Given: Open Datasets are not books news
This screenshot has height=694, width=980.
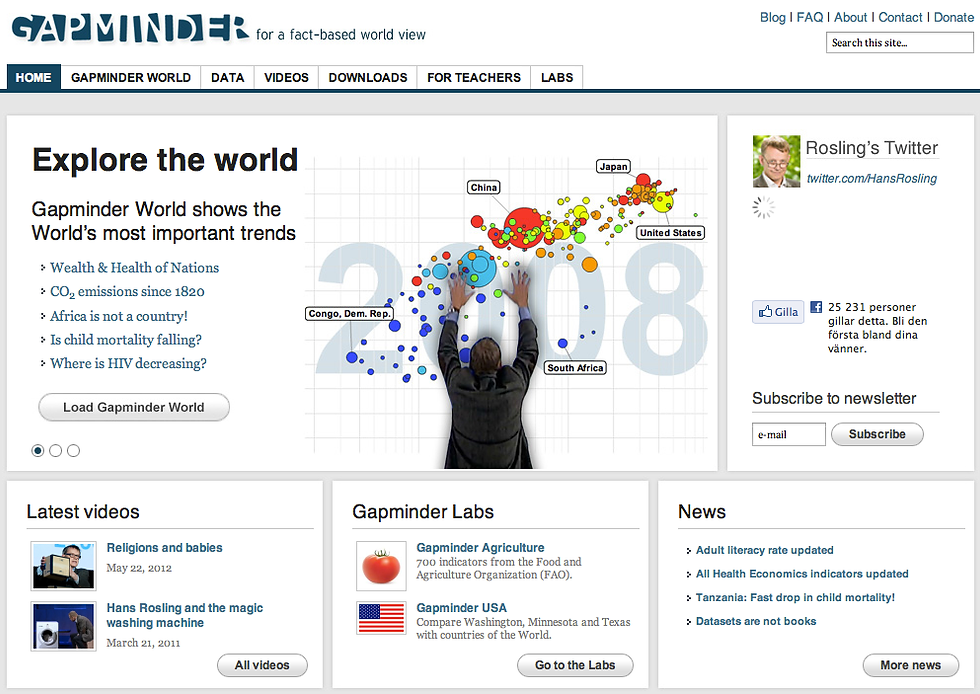Looking at the screenshot, I should pyautogui.click(x=756, y=621).
